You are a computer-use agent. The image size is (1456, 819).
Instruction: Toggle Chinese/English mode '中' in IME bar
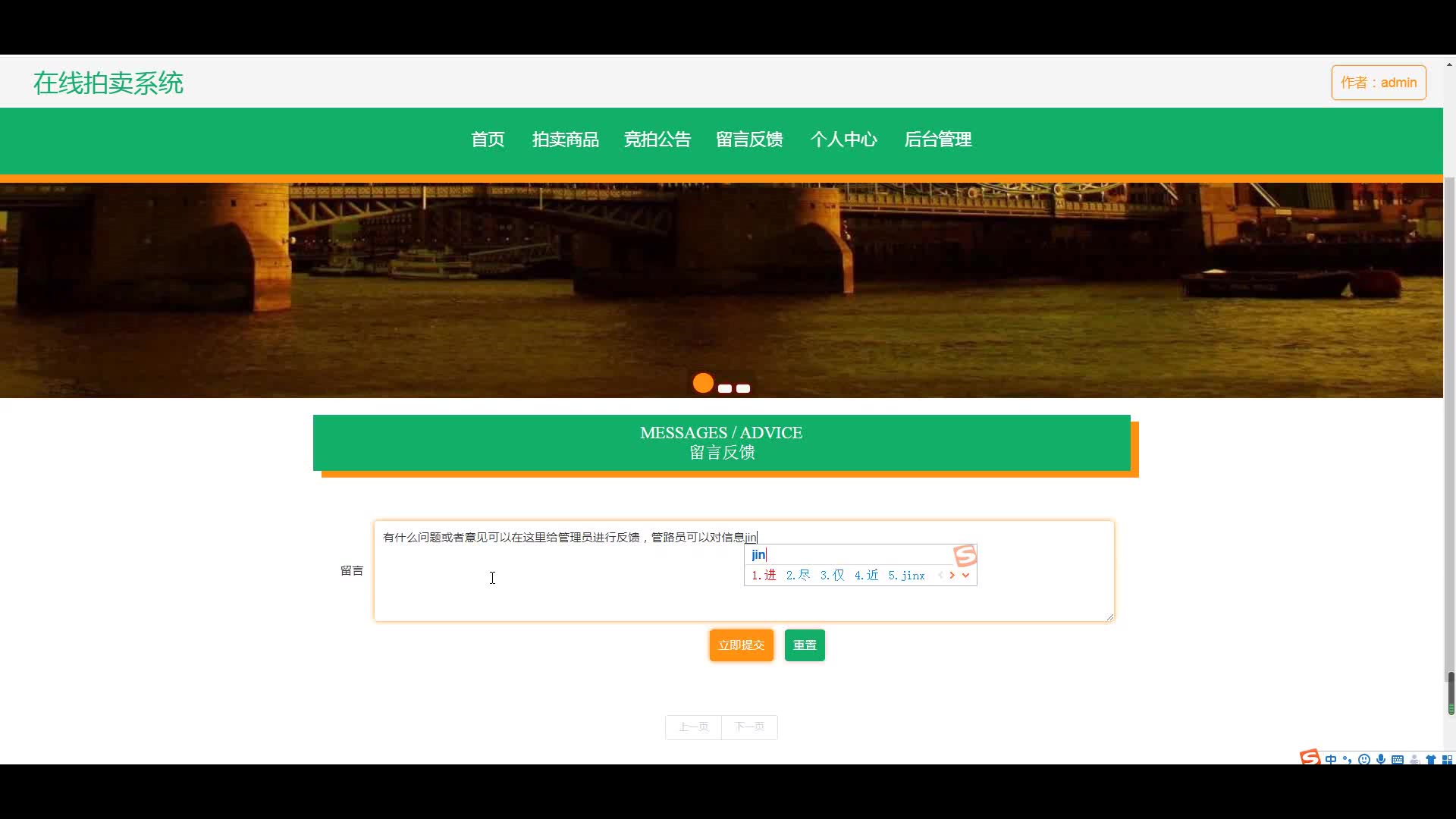coord(1331,759)
